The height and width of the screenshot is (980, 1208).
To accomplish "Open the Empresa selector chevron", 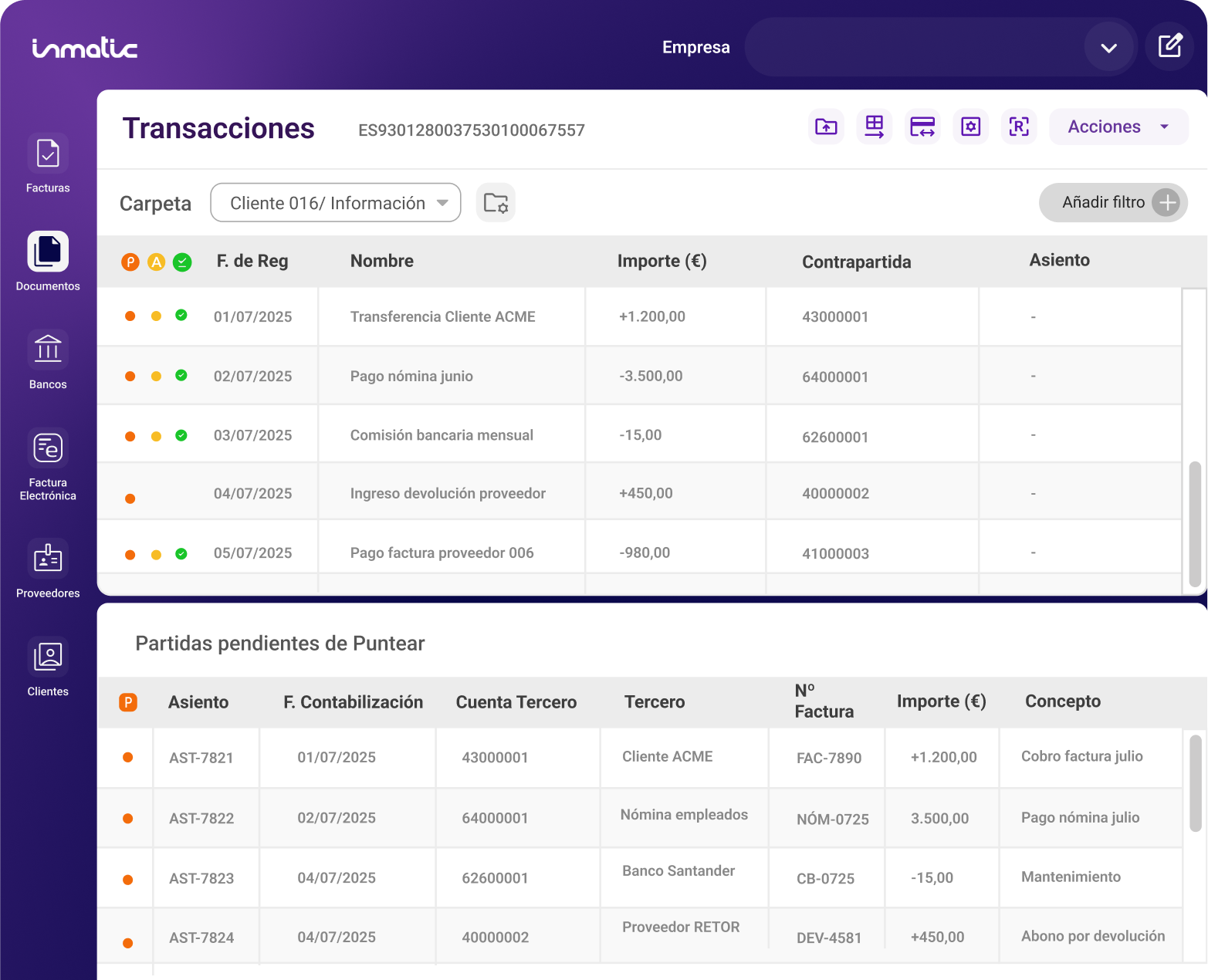I will coord(1109,47).
